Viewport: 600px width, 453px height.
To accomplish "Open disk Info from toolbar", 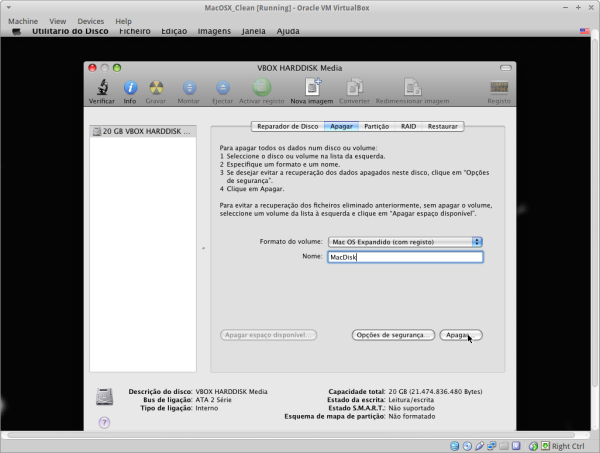I will 130,88.
